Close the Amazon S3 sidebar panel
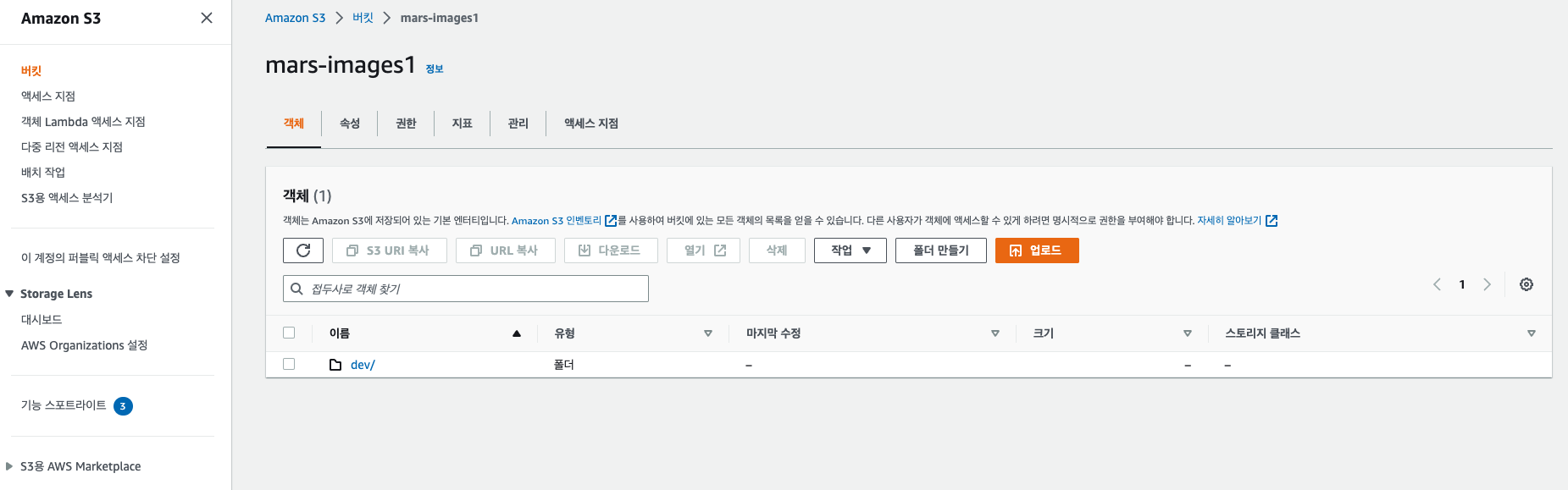This screenshot has width=1568, height=490. [x=207, y=18]
